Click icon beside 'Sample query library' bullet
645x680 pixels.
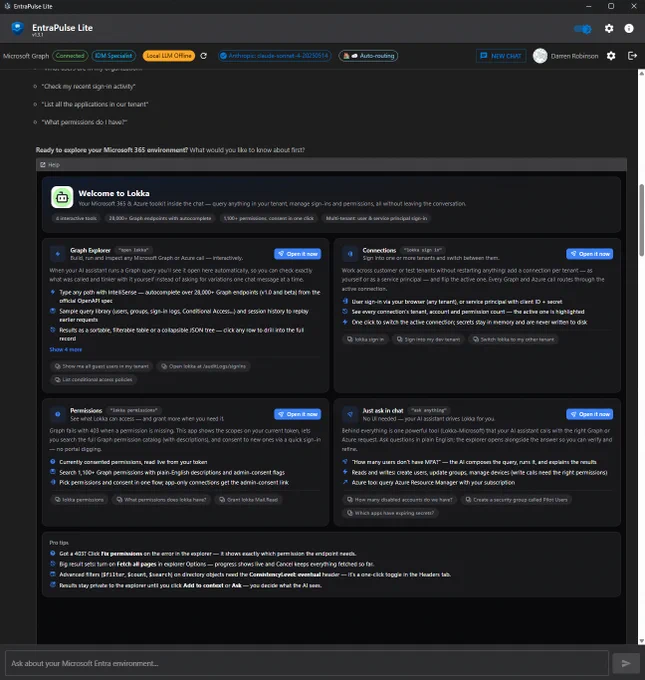click(x=53, y=311)
